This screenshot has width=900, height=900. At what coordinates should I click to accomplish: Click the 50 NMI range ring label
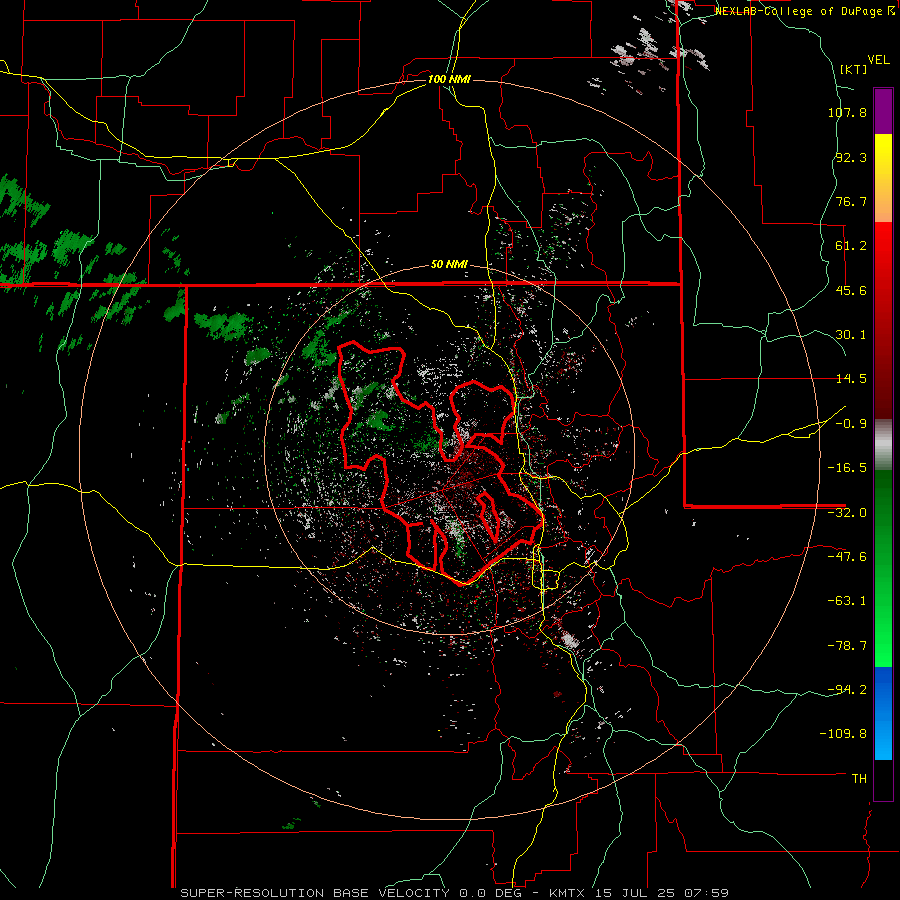[449, 265]
